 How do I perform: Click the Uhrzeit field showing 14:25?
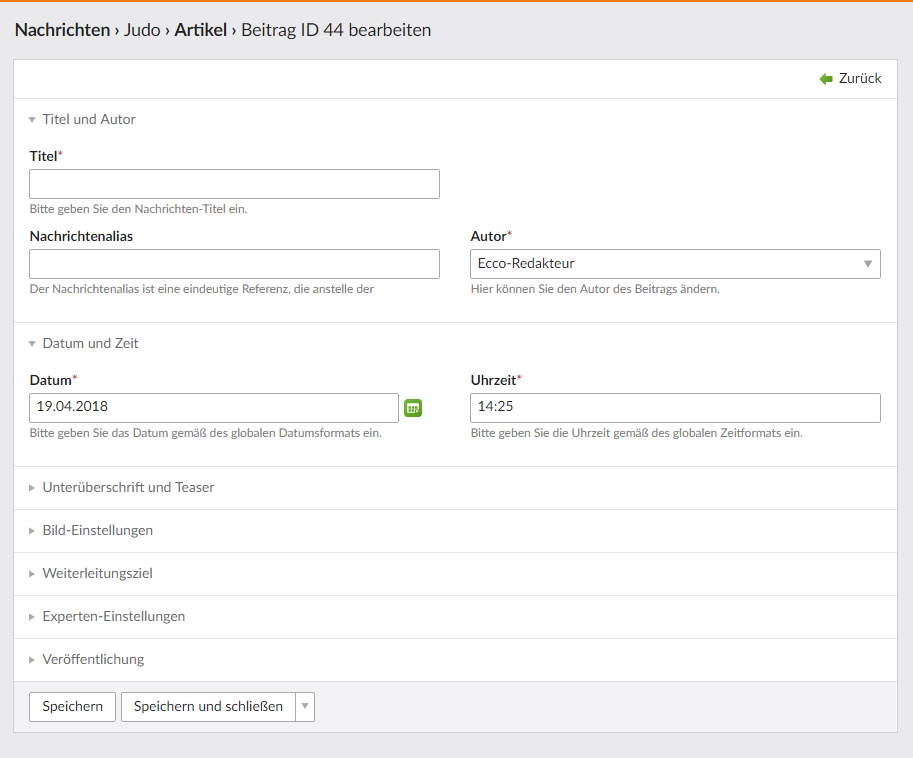tap(675, 408)
